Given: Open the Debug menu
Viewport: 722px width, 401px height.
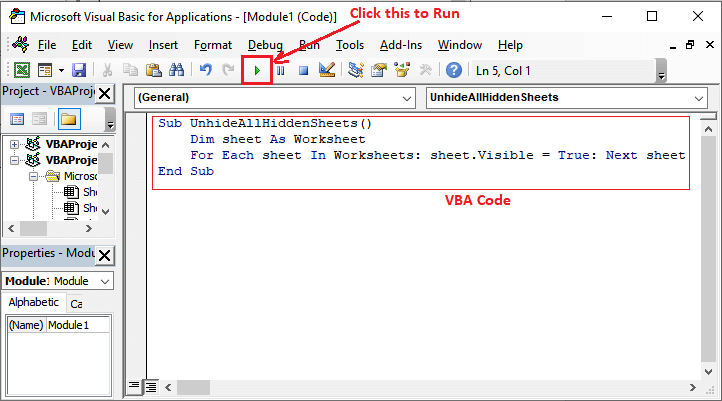Looking at the screenshot, I should tap(265, 45).
